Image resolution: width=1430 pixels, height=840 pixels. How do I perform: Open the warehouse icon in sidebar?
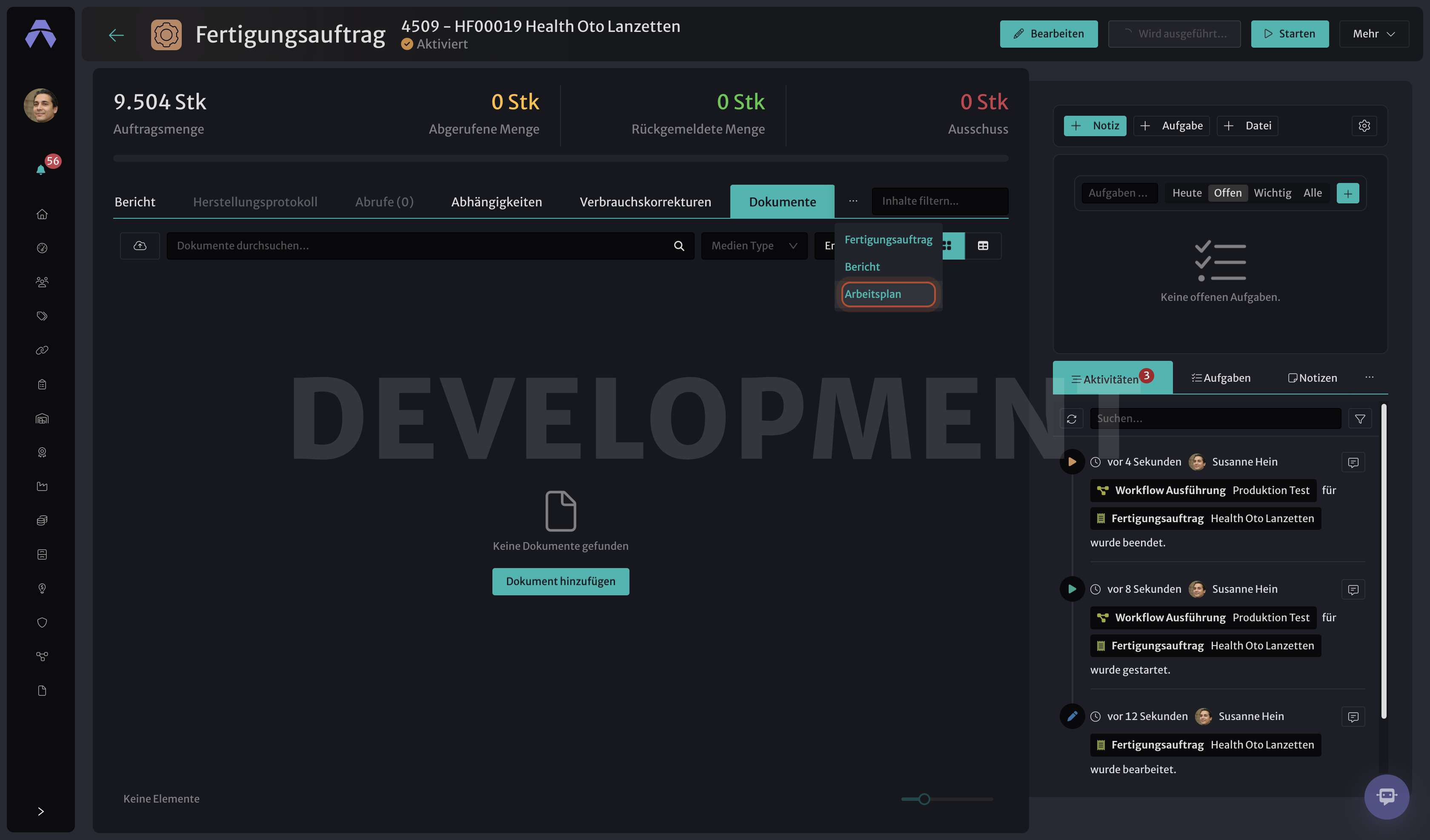coord(41,418)
